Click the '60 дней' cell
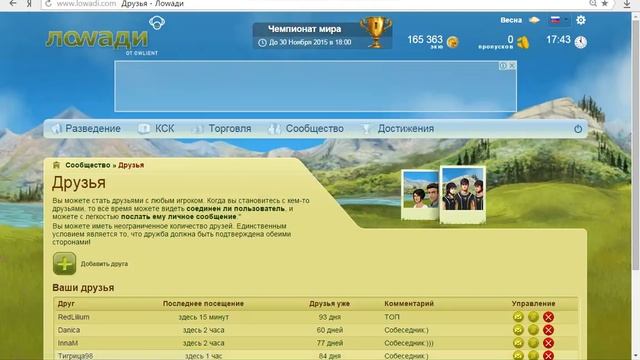Screen dimensions: 640x360 329,330
